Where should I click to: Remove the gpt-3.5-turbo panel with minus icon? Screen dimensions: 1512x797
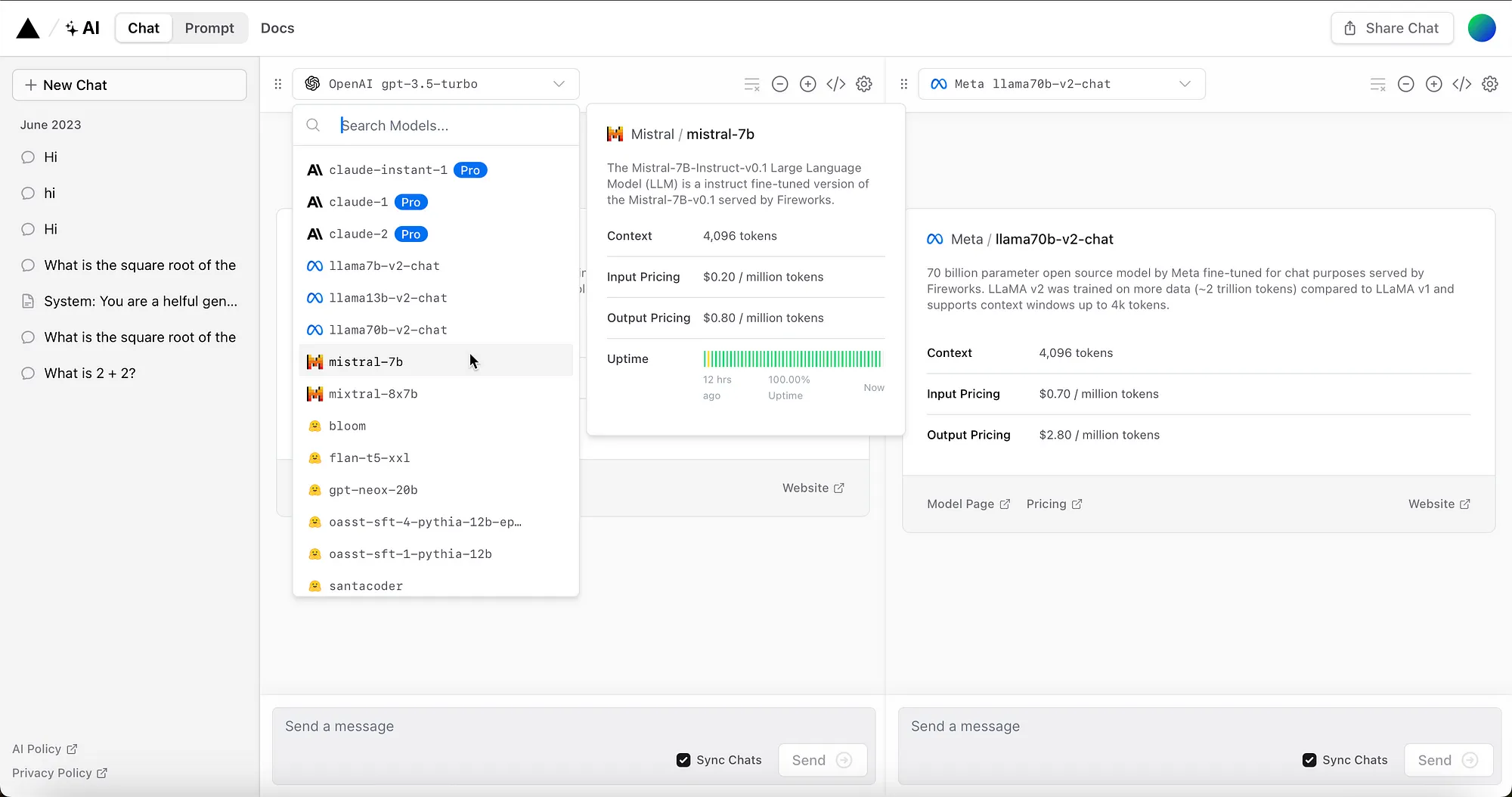coord(779,84)
